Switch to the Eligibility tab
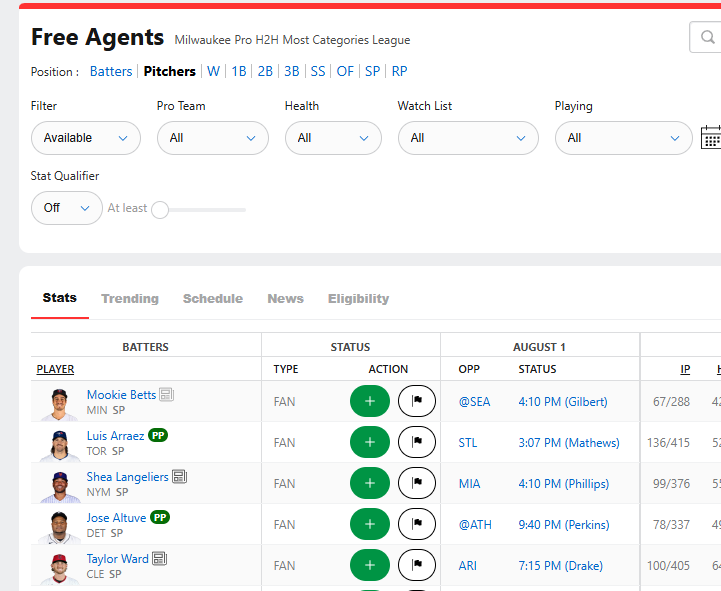The height and width of the screenshot is (591, 721). click(359, 298)
